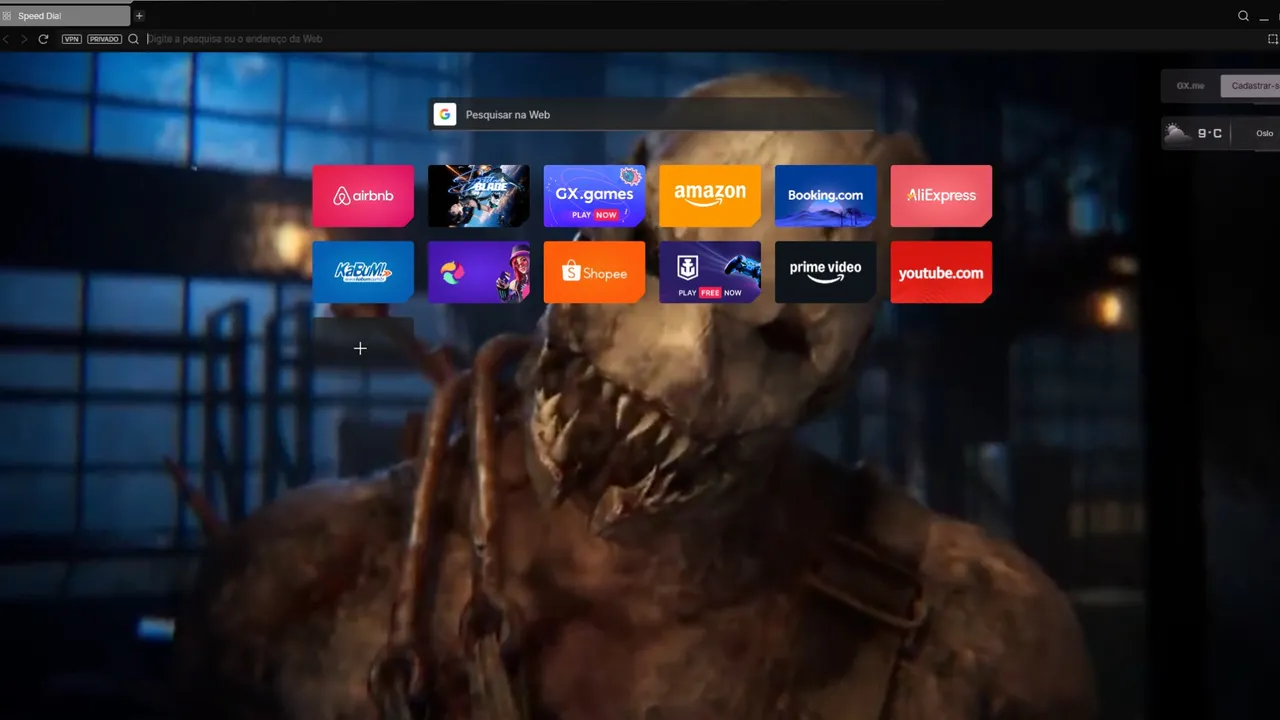The height and width of the screenshot is (720, 1280).
Task: Select the Oslo weather location
Action: (x=1265, y=134)
